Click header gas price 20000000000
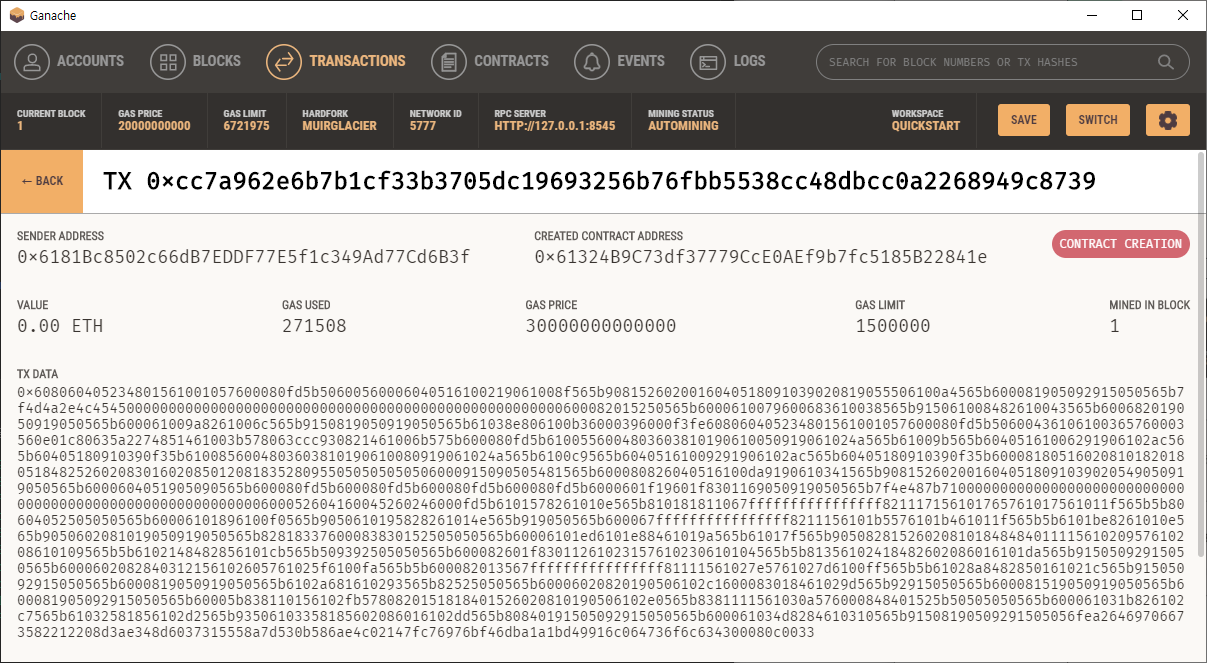 (154, 126)
